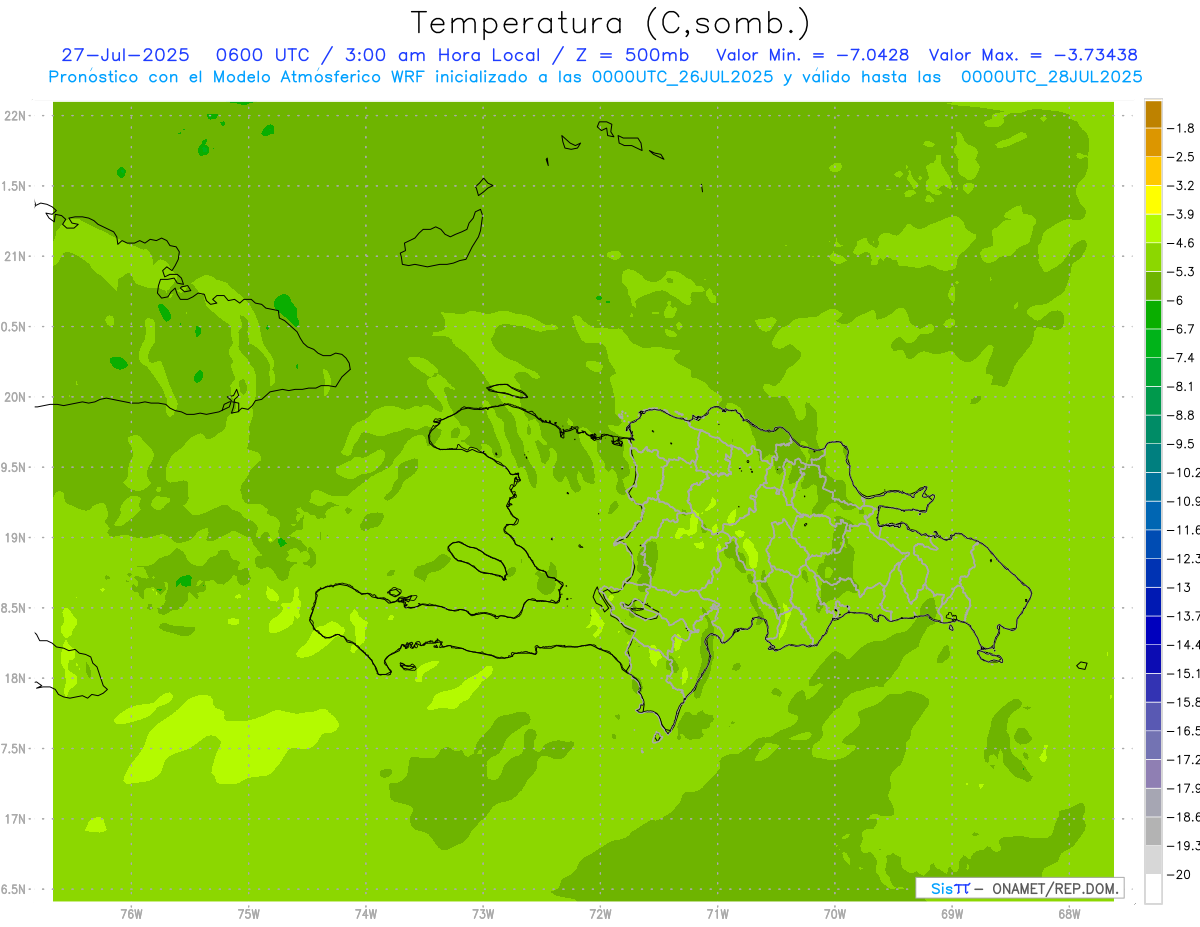Click the "72W" longitude label
The height and width of the screenshot is (927, 1200).
coord(600,914)
